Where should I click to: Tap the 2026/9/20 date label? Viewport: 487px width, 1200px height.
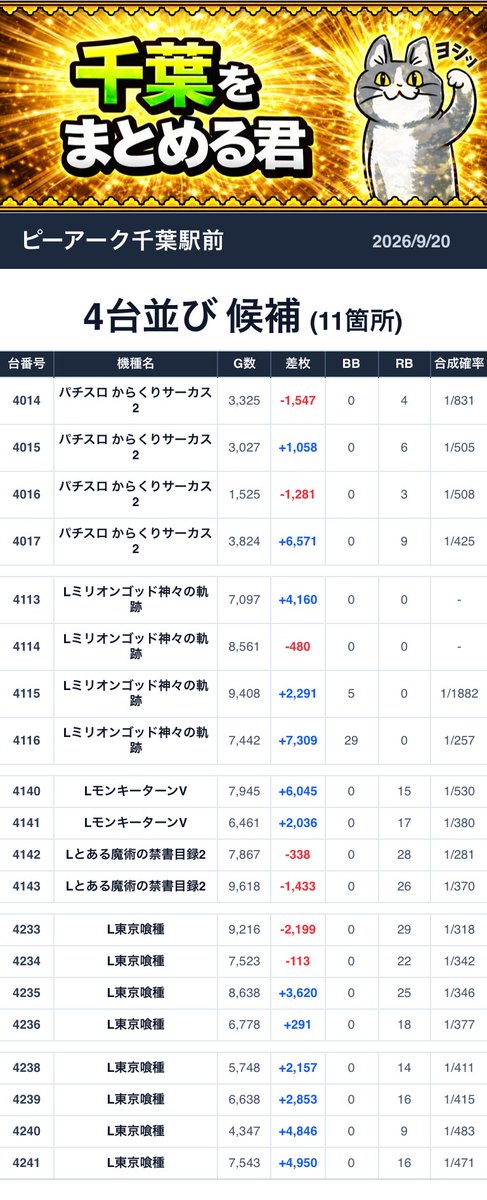pos(410,242)
